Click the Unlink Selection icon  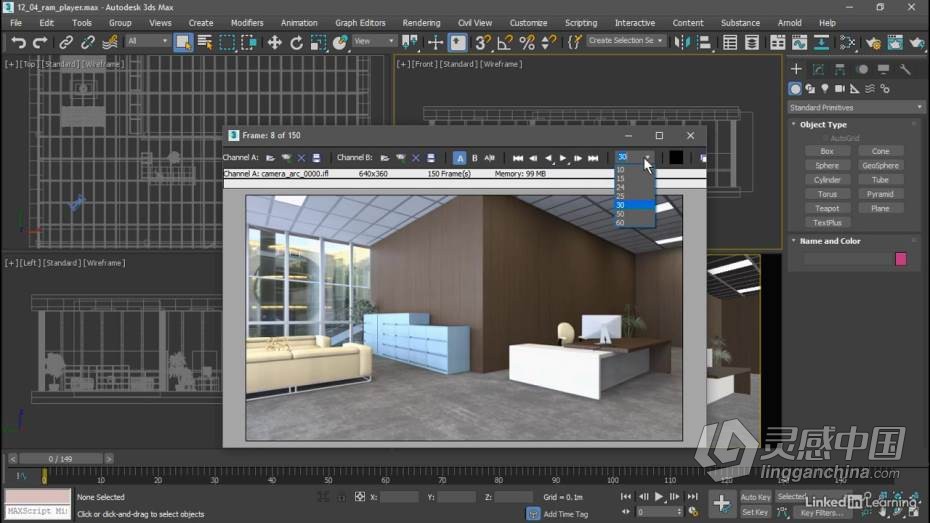[88, 42]
